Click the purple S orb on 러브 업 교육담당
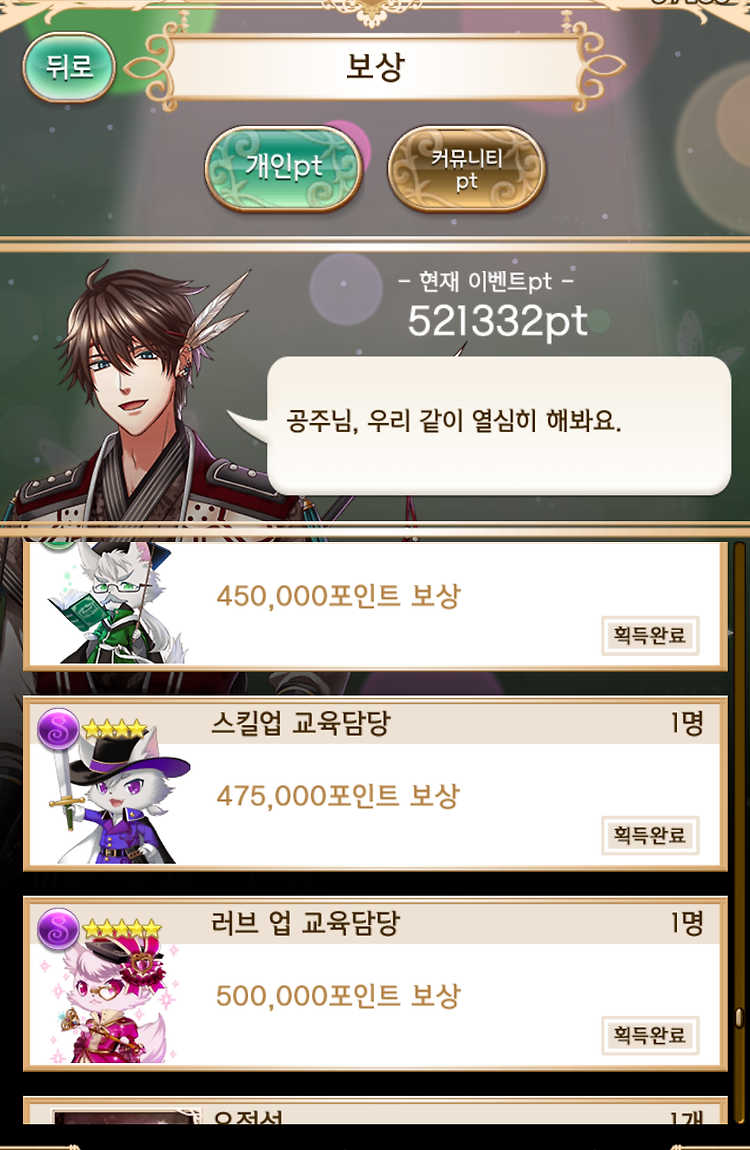Viewport: 750px width, 1150px height. tap(59, 929)
